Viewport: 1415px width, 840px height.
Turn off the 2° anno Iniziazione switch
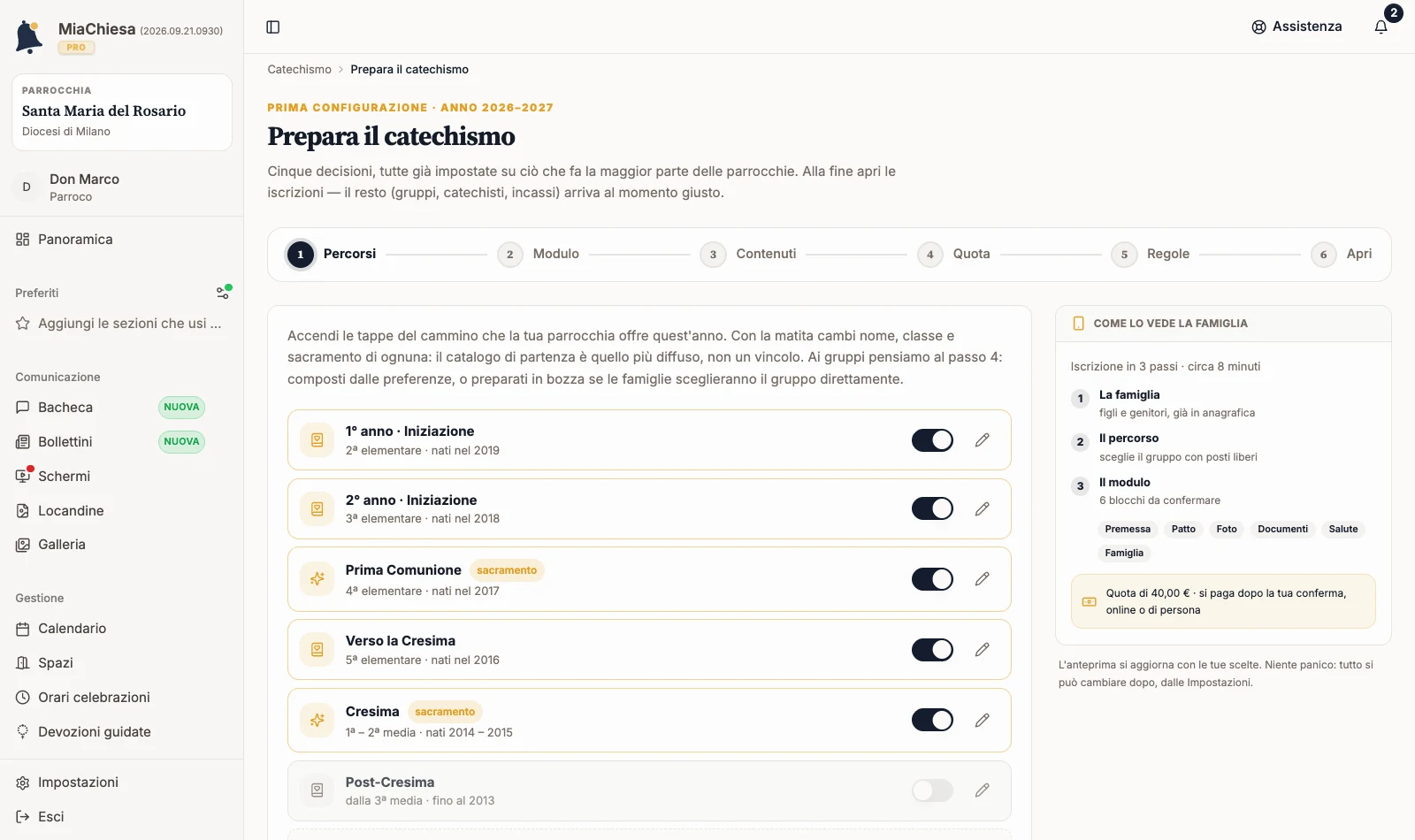click(932, 509)
